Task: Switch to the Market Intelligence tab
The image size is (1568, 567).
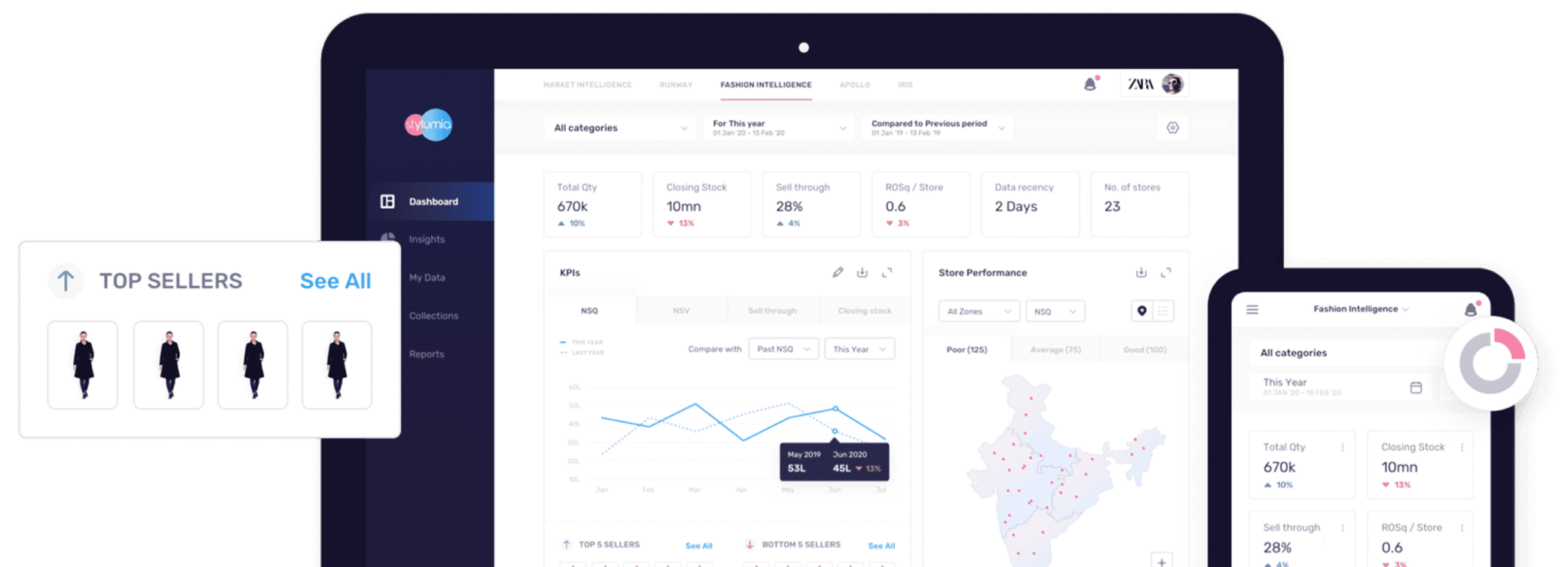Action: pos(587,85)
